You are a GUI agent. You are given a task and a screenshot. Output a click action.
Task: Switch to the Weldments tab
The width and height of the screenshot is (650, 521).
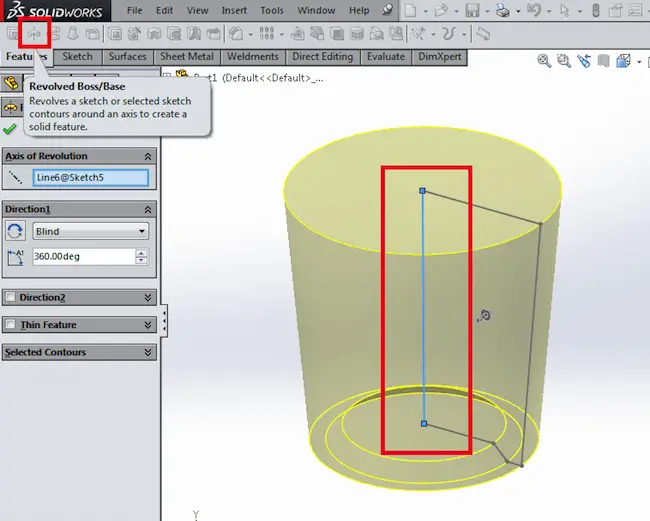point(253,57)
